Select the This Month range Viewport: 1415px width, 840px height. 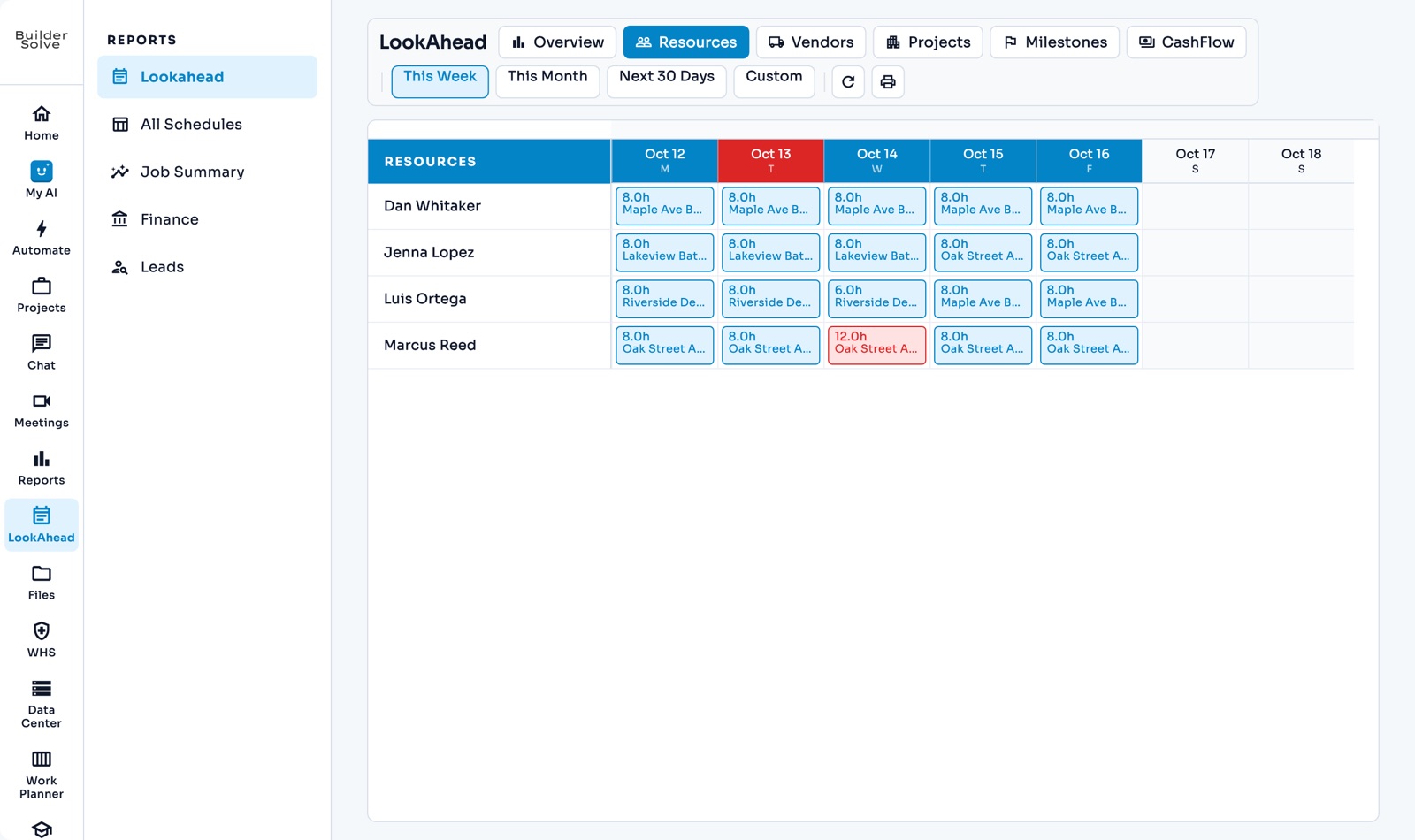[x=547, y=81]
